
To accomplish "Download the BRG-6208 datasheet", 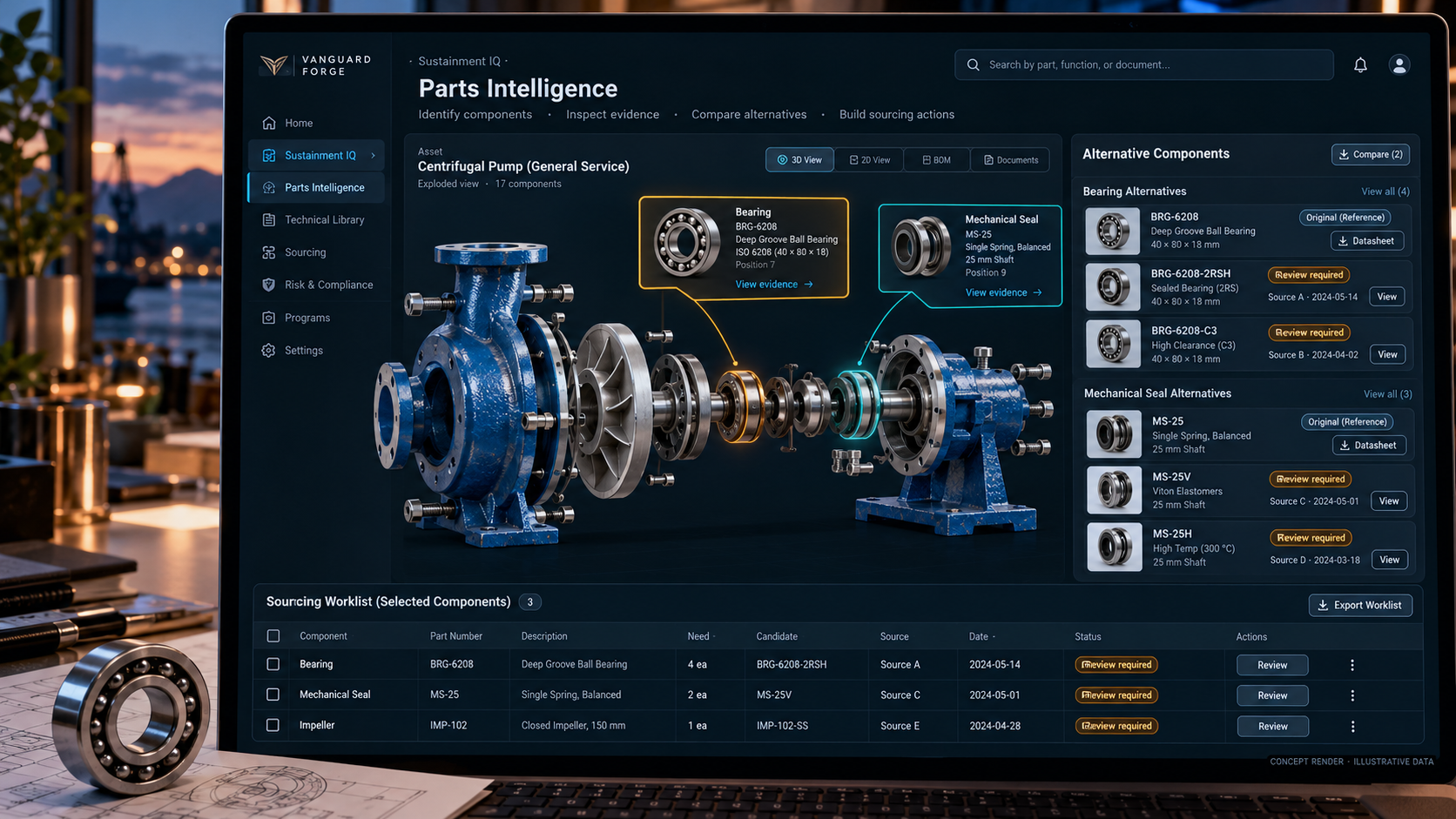I will (1367, 241).
